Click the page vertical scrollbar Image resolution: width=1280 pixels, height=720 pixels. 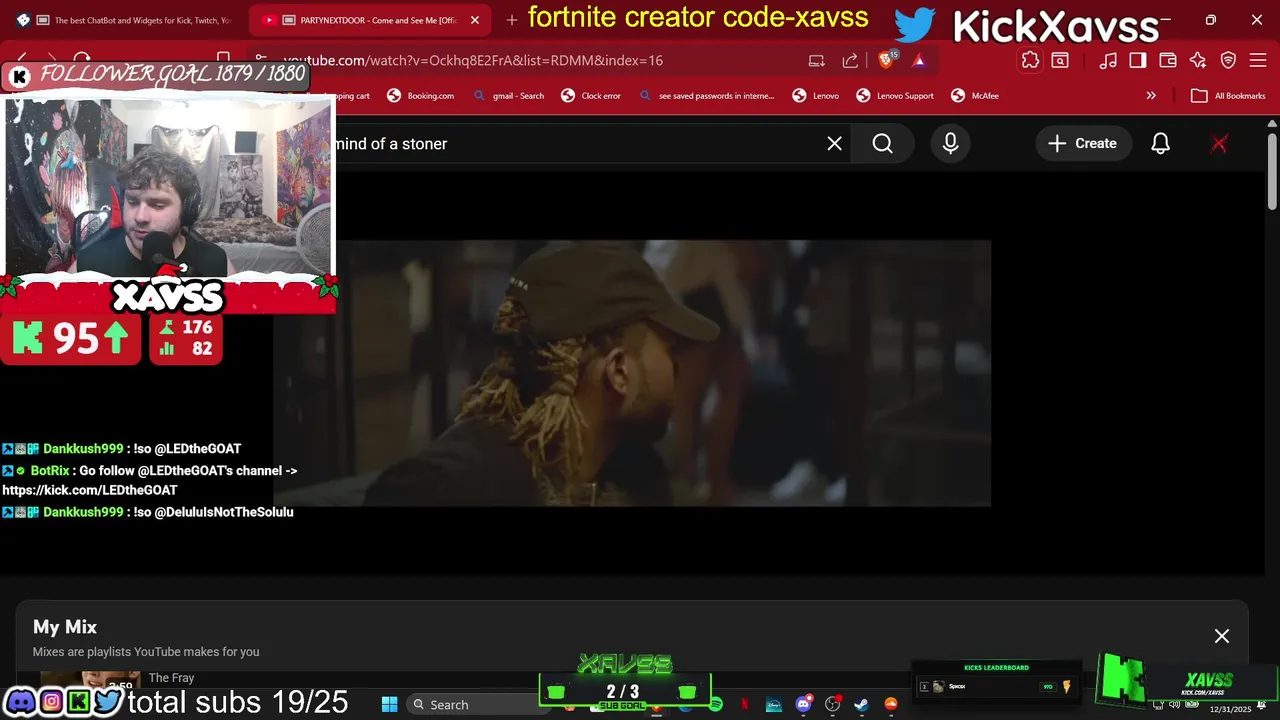coord(1272,170)
